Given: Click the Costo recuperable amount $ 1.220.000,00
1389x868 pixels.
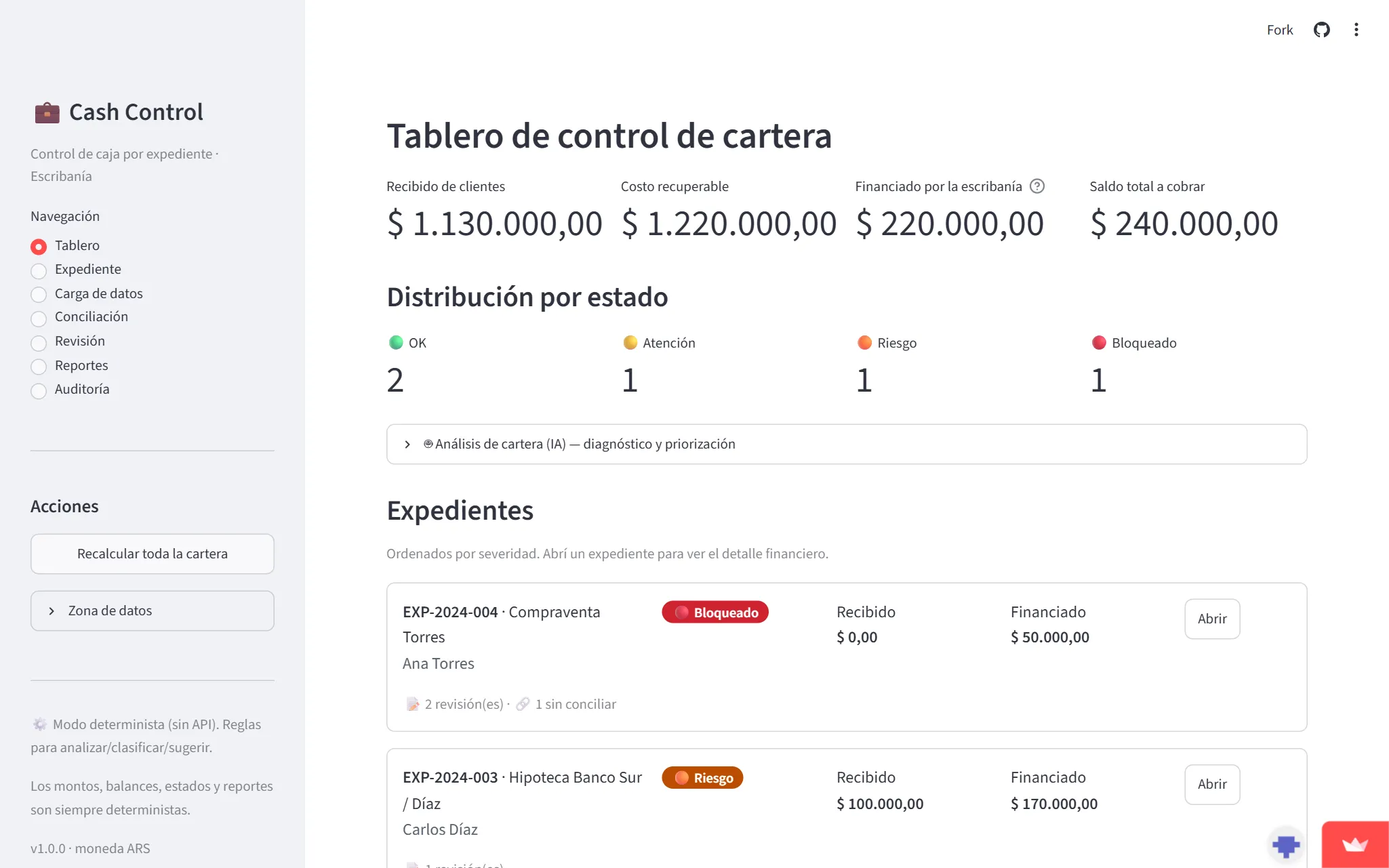Looking at the screenshot, I should tap(729, 224).
